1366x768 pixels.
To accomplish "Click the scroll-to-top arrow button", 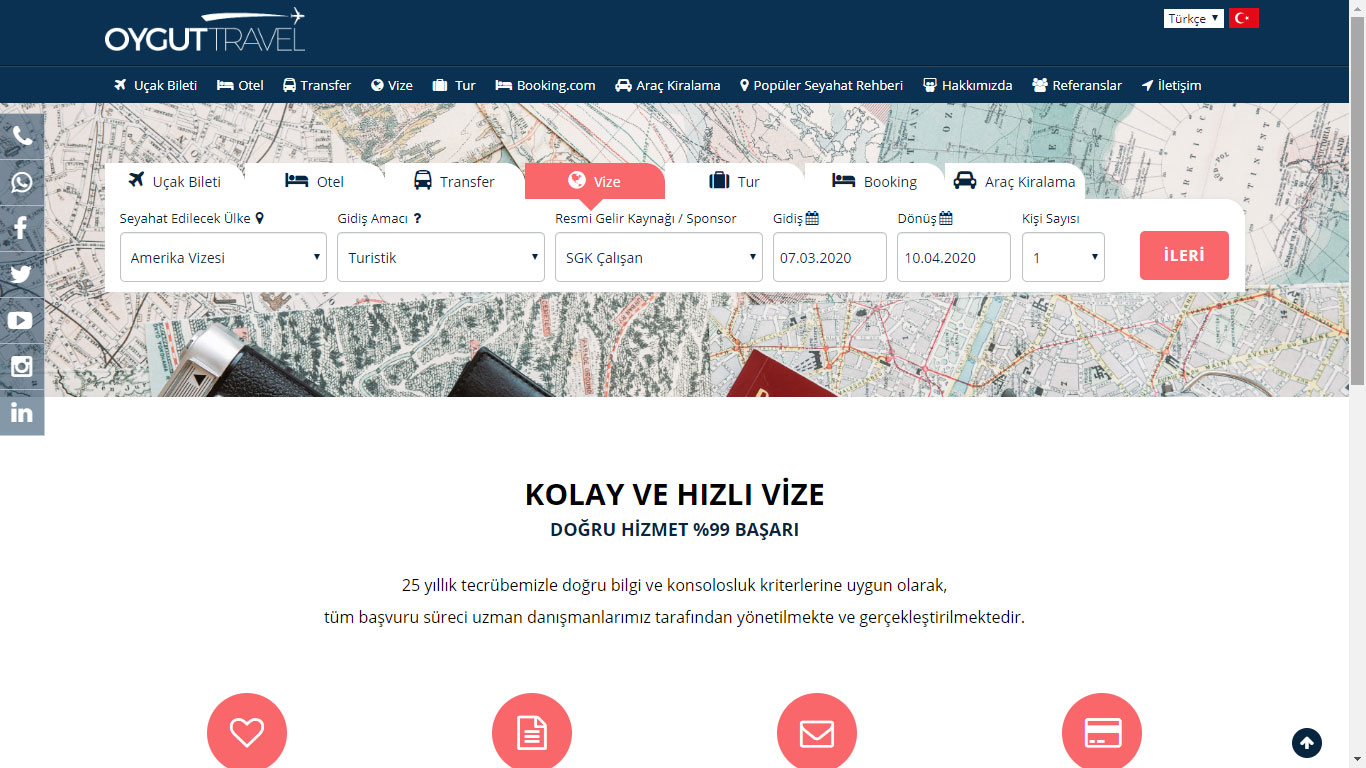I will 1307,743.
